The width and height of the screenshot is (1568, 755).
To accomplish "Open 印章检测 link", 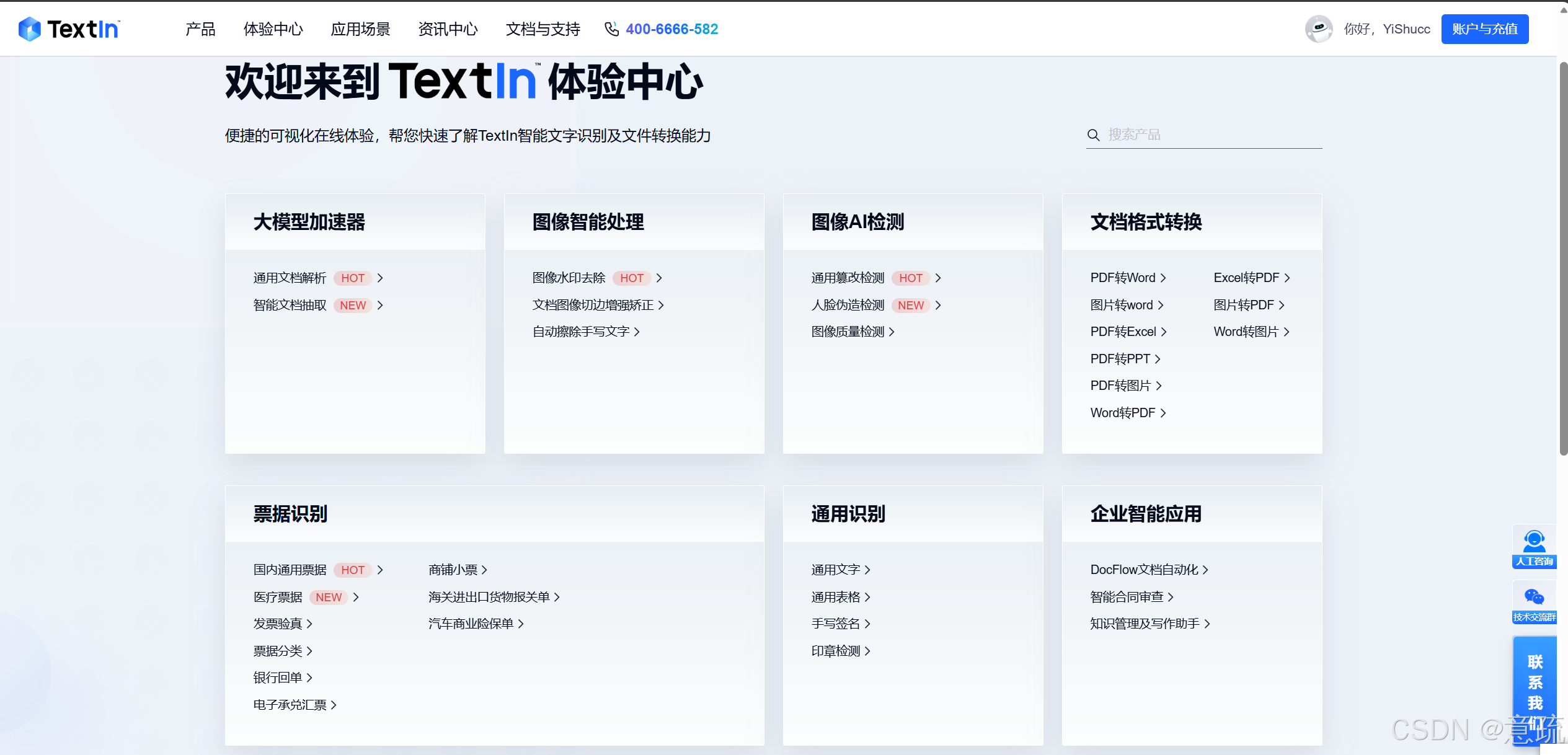I will click(836, 651).
